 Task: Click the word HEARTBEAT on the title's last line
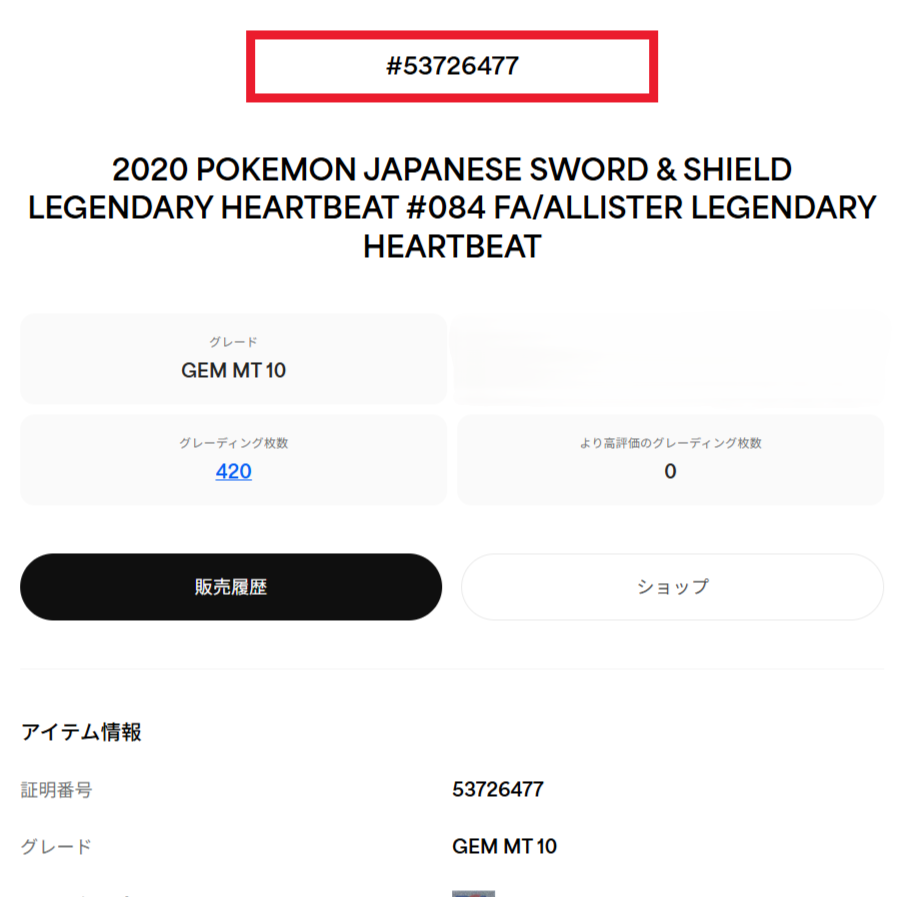pyautogui.click(x=452, y=247)
